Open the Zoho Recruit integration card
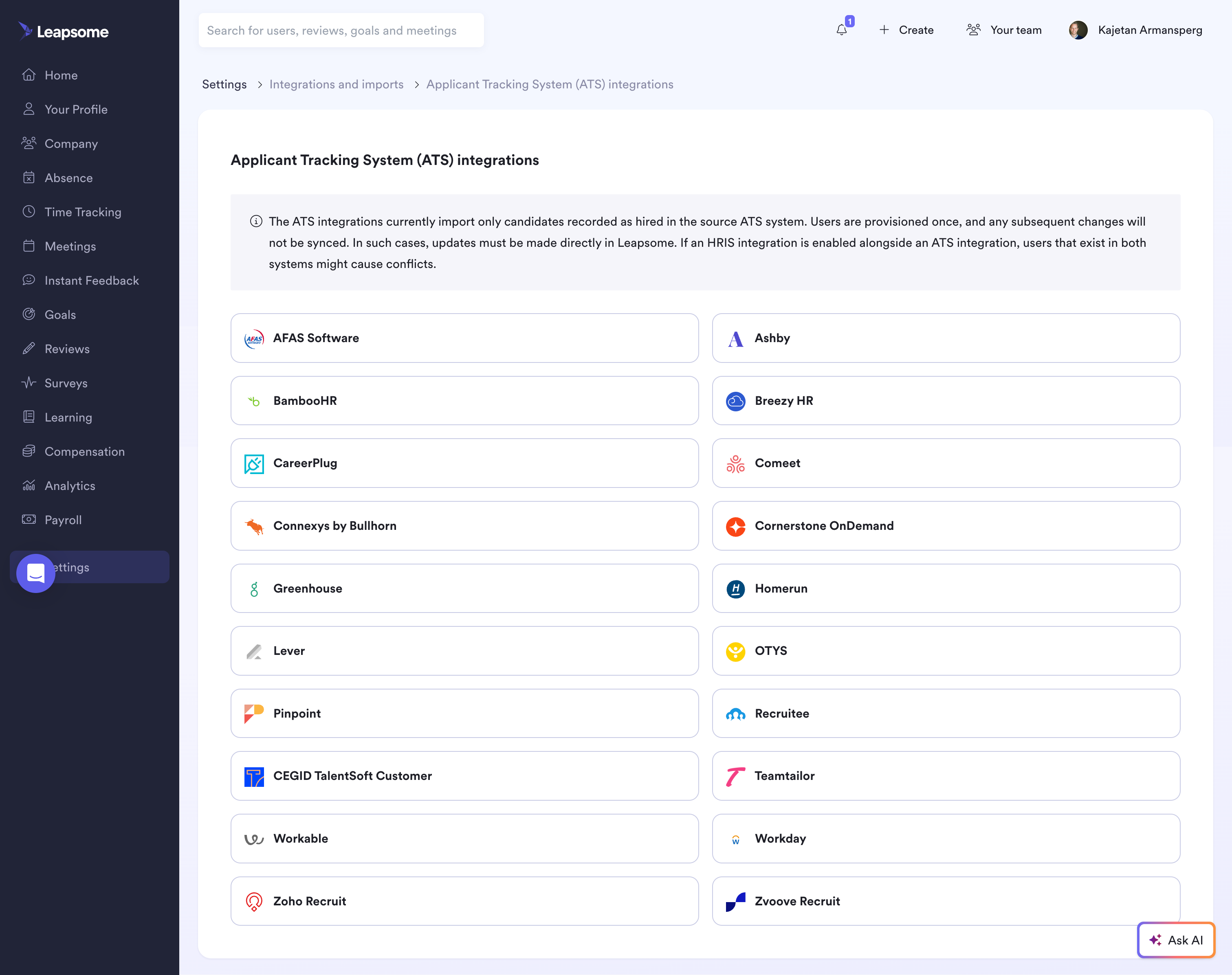This screenshot has height=975, width=1232. (465, 901)
